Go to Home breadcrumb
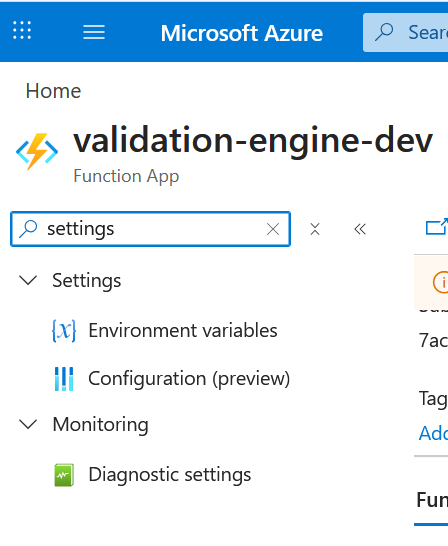 pos(53,91)
